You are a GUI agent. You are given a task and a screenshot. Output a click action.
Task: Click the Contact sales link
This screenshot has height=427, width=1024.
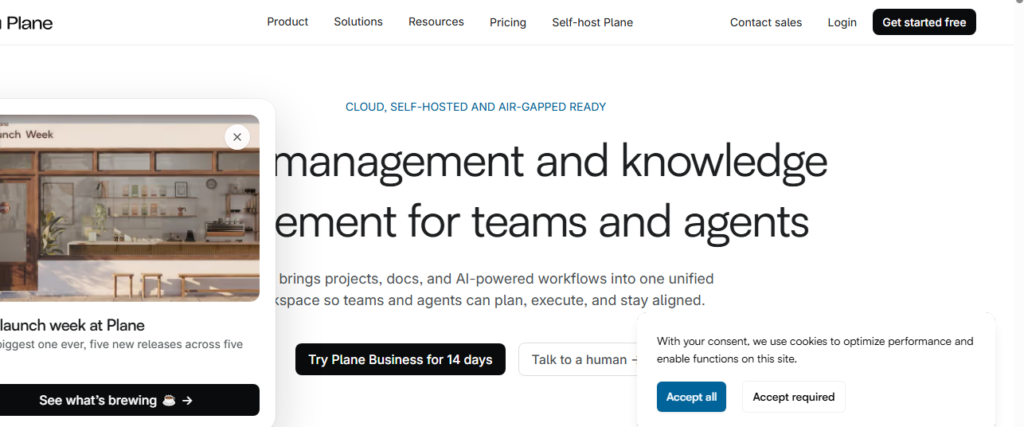[766, 22]
